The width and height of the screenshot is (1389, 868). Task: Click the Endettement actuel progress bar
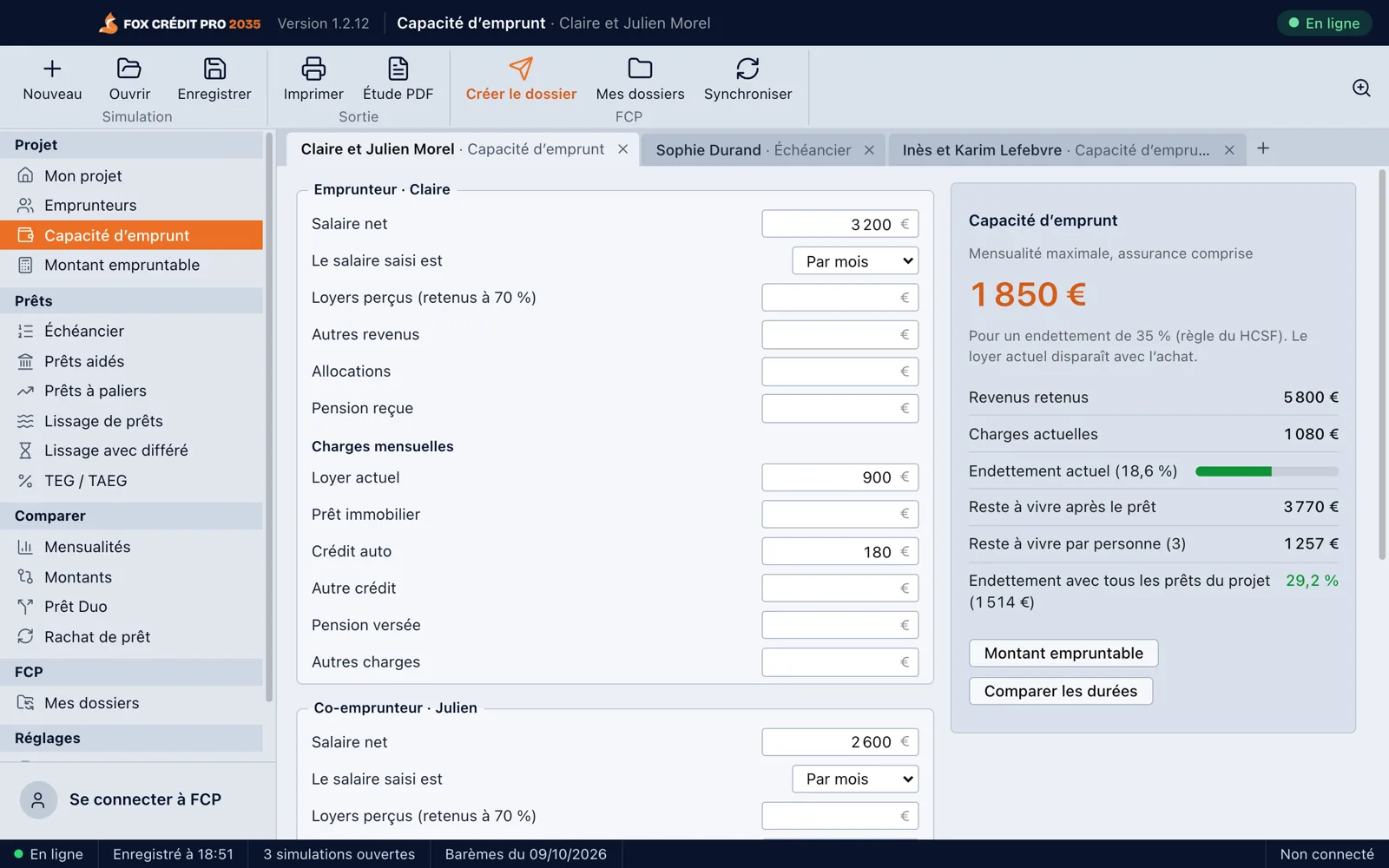1267,471
